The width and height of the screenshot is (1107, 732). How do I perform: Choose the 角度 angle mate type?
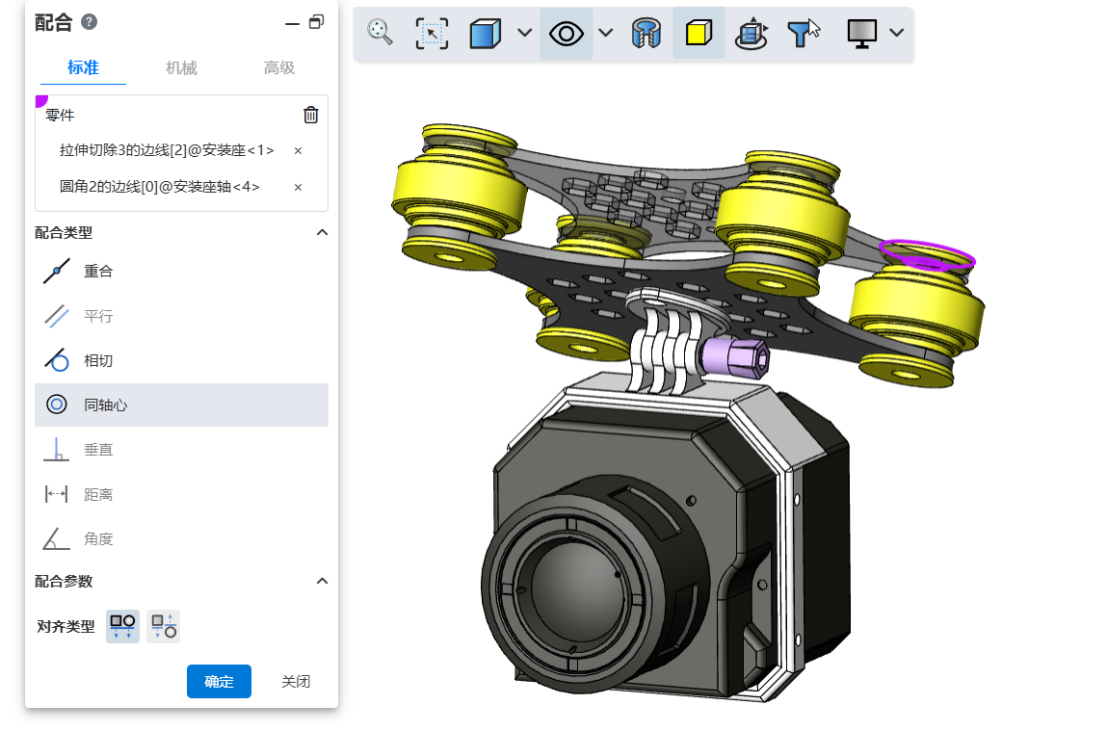(x=181, y=539)
